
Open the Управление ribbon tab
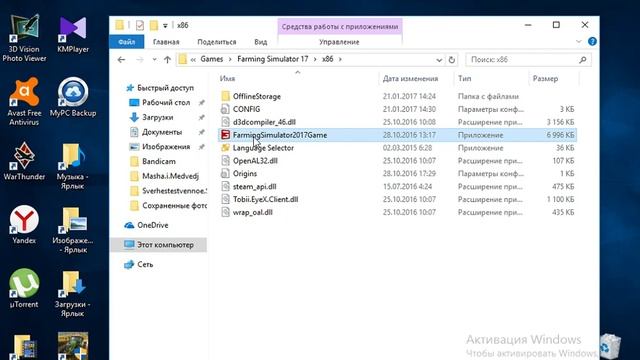click(339, 42)
